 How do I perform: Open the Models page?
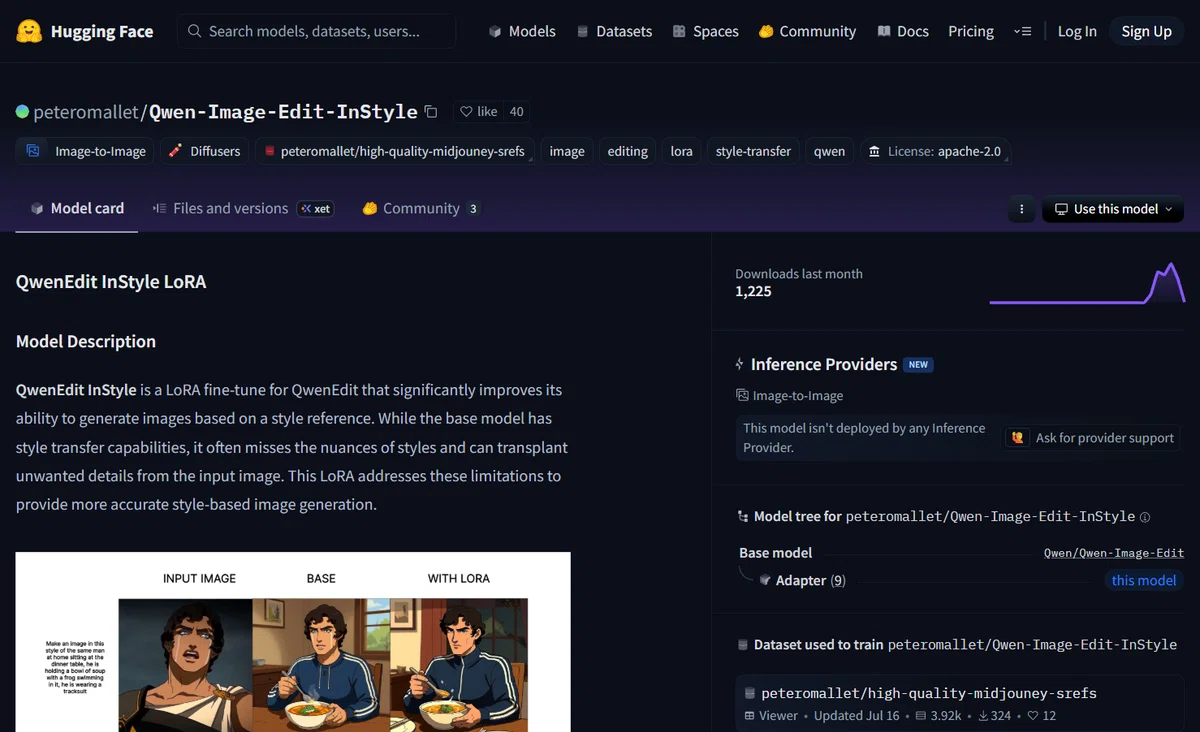[x=521, y=31]
